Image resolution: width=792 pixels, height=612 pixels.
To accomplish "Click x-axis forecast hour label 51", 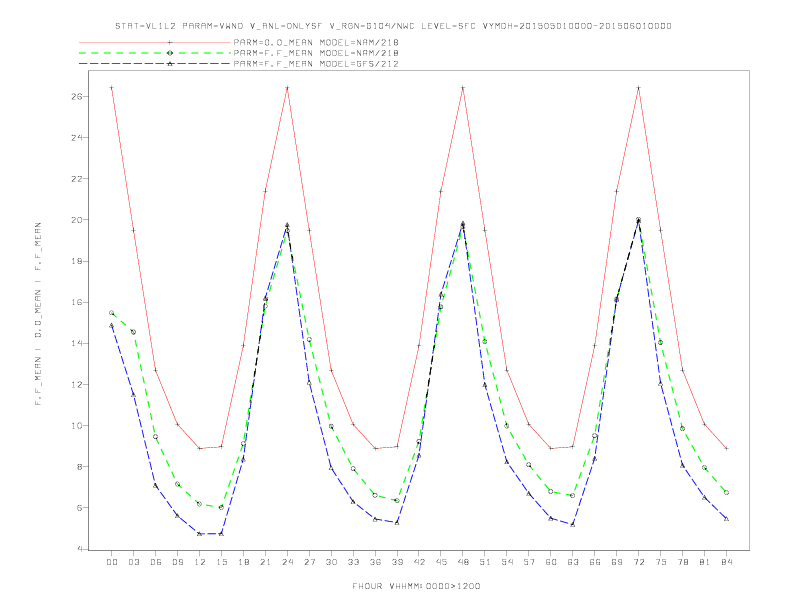I will pyautogui.click(x=485, y=562).
